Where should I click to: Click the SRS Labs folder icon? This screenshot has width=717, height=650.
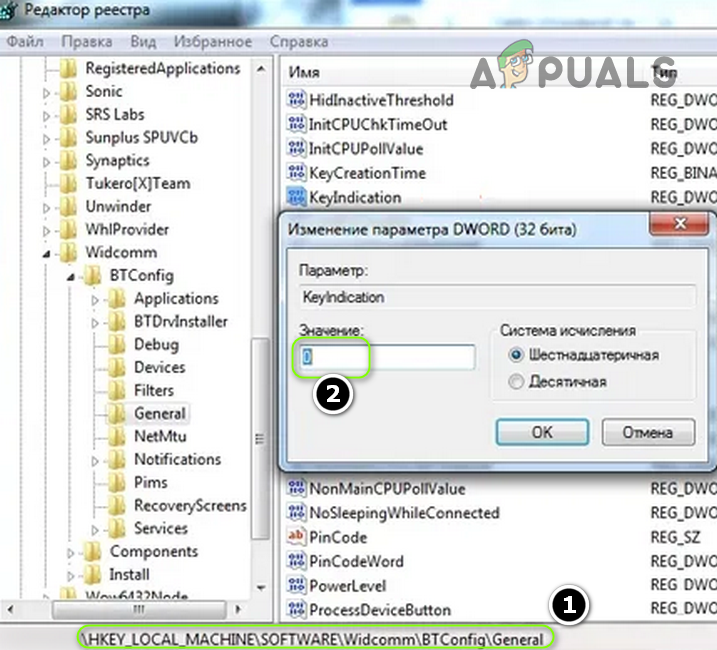[x=69, y=114]
